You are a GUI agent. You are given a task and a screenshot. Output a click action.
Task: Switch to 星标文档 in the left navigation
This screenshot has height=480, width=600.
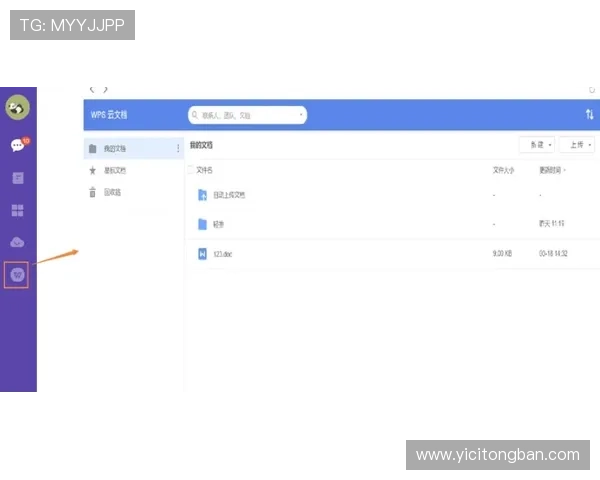coord(115,170)
